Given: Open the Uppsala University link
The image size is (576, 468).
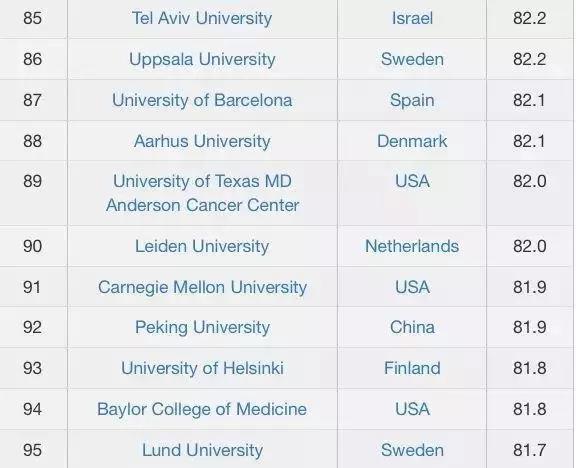Looking at the screenshot, I should [202, 59].
